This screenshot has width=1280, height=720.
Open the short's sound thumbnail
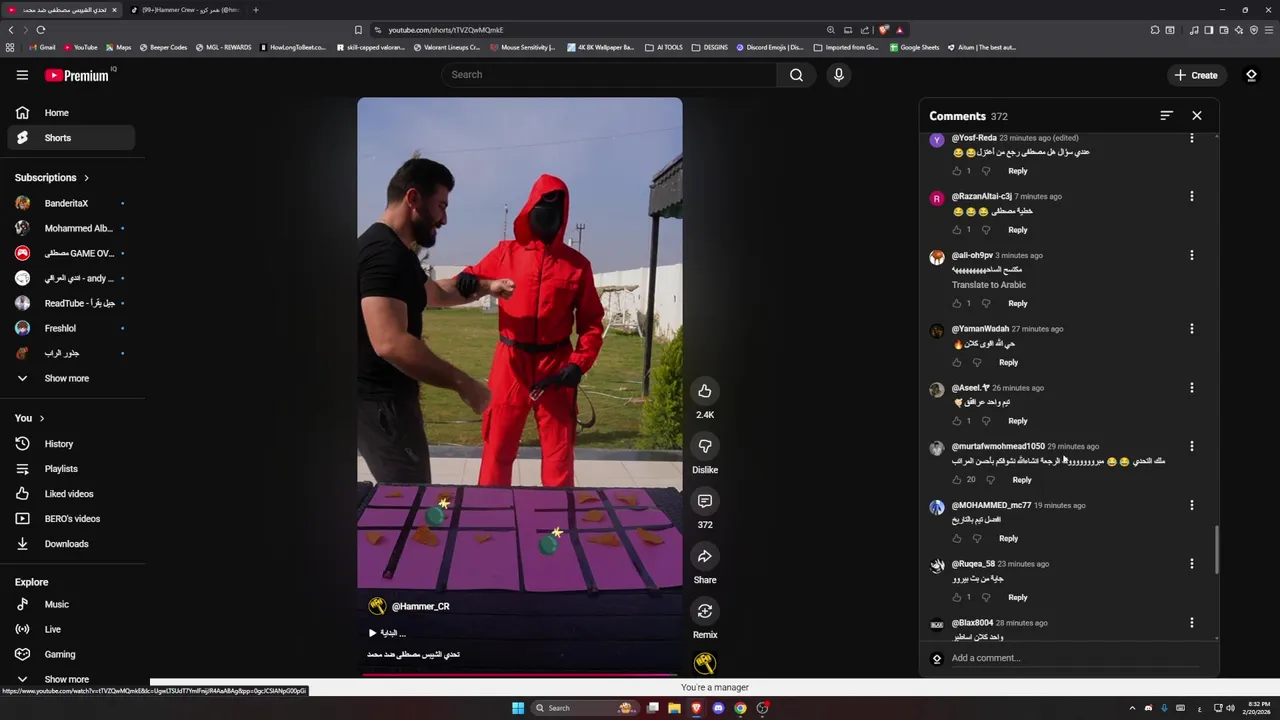[705, 663]
